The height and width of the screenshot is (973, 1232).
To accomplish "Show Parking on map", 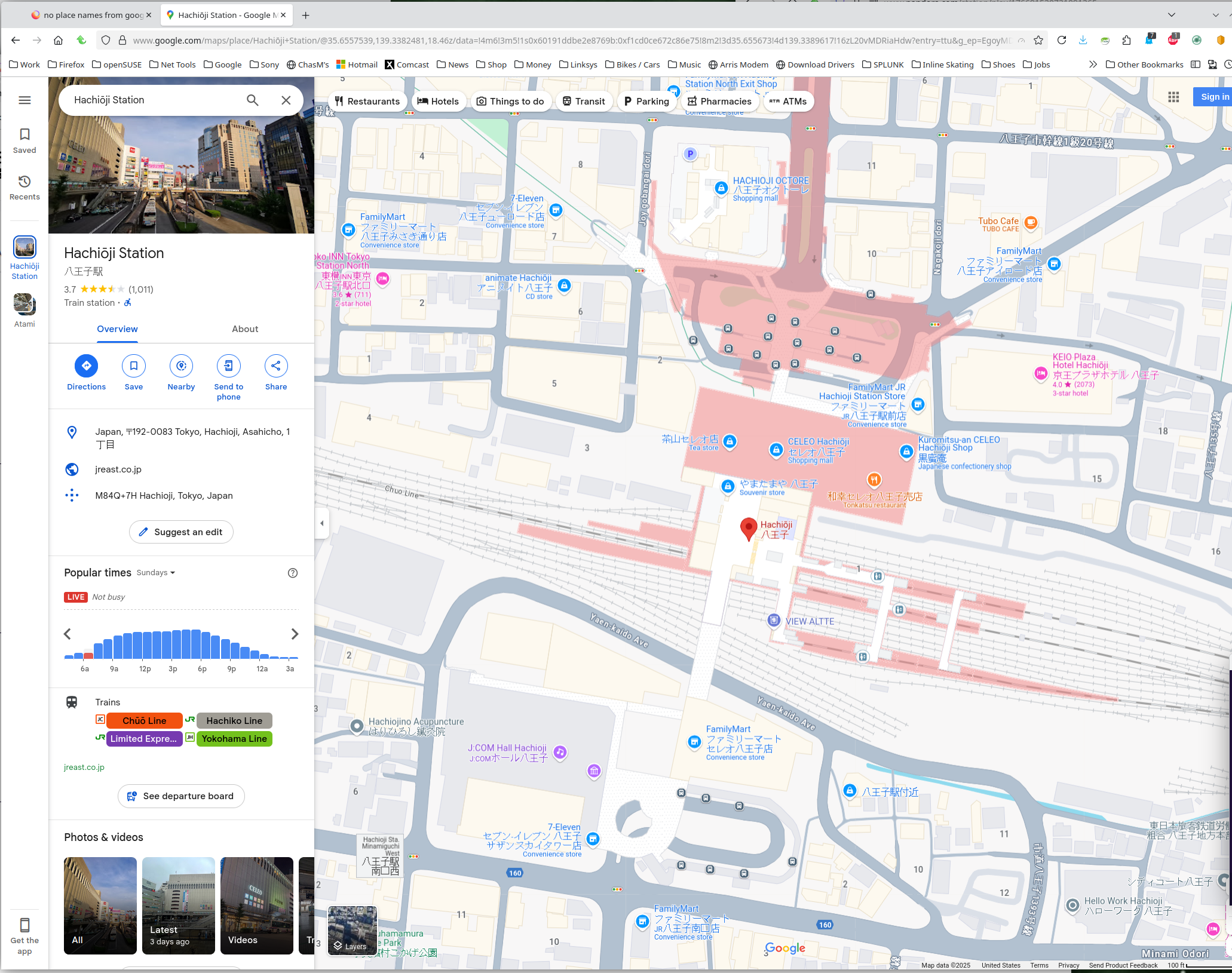I will (646, 101).
